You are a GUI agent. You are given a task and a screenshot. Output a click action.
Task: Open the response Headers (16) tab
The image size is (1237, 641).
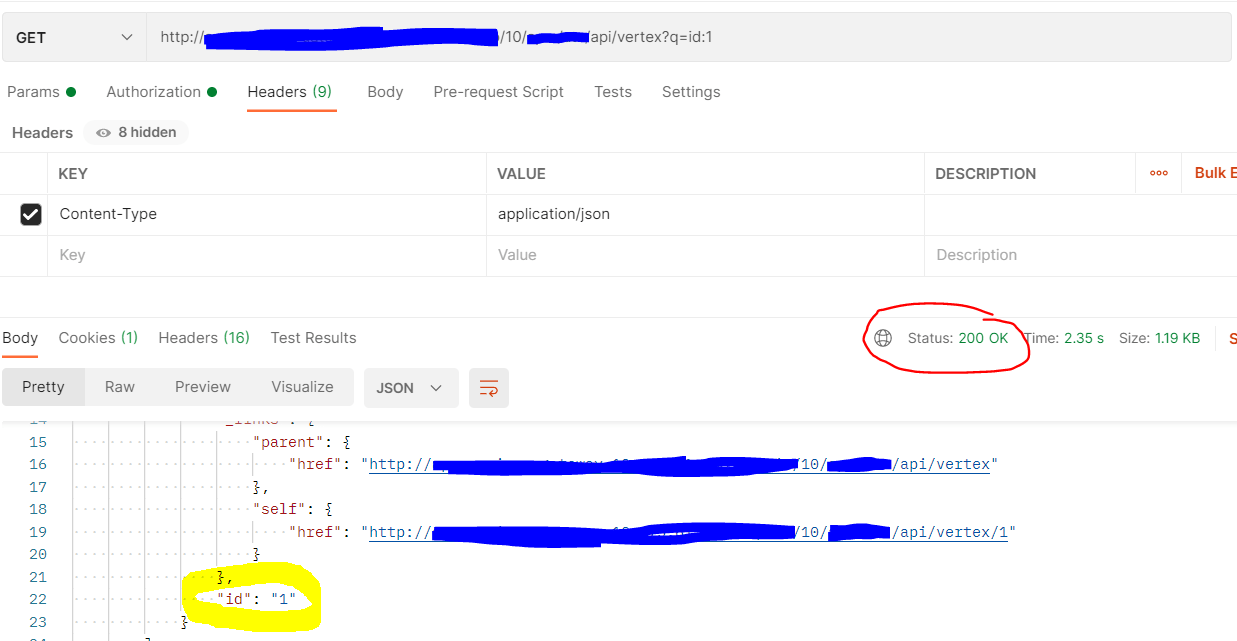coord(203,337)
